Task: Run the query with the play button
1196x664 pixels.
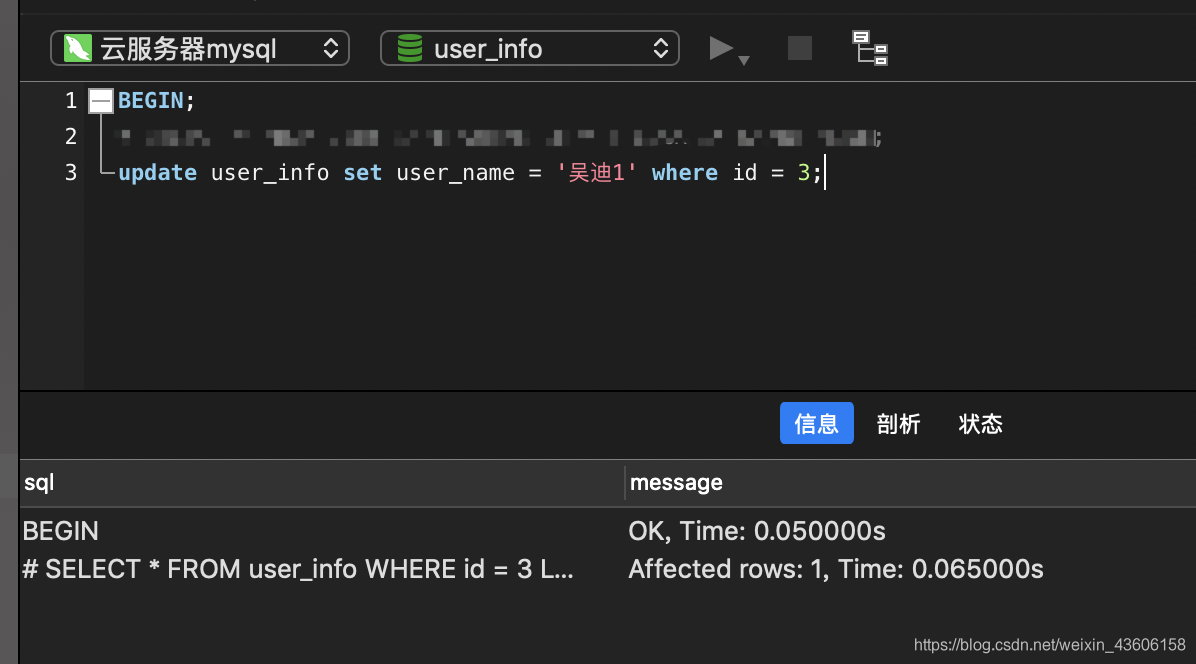Action: [x=720, y=48]
